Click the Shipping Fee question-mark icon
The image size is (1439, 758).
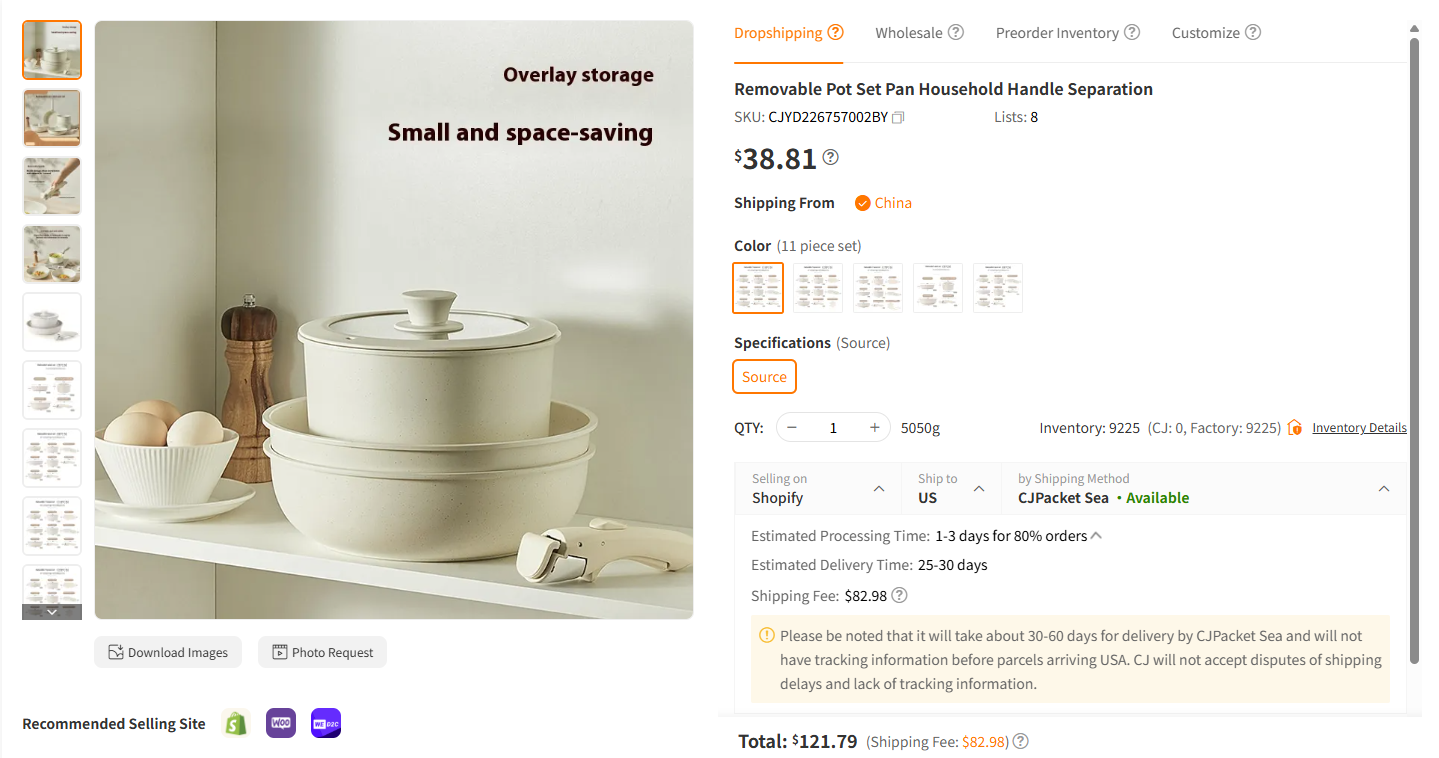(898, 595)
